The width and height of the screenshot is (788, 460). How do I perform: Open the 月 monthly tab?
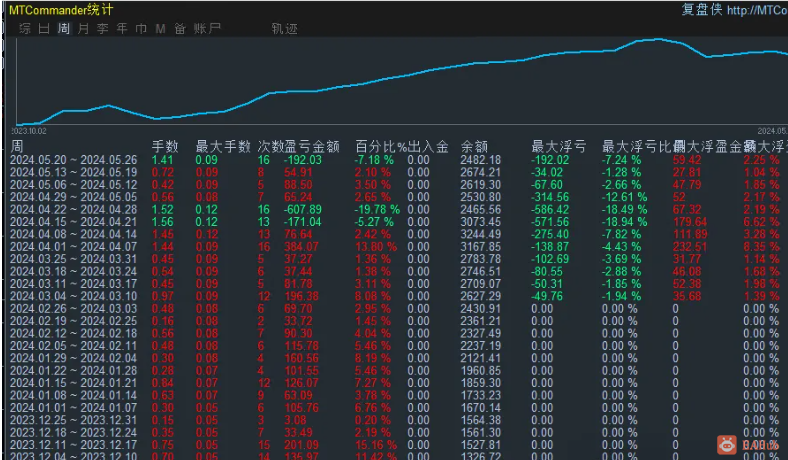click(83, 29)
